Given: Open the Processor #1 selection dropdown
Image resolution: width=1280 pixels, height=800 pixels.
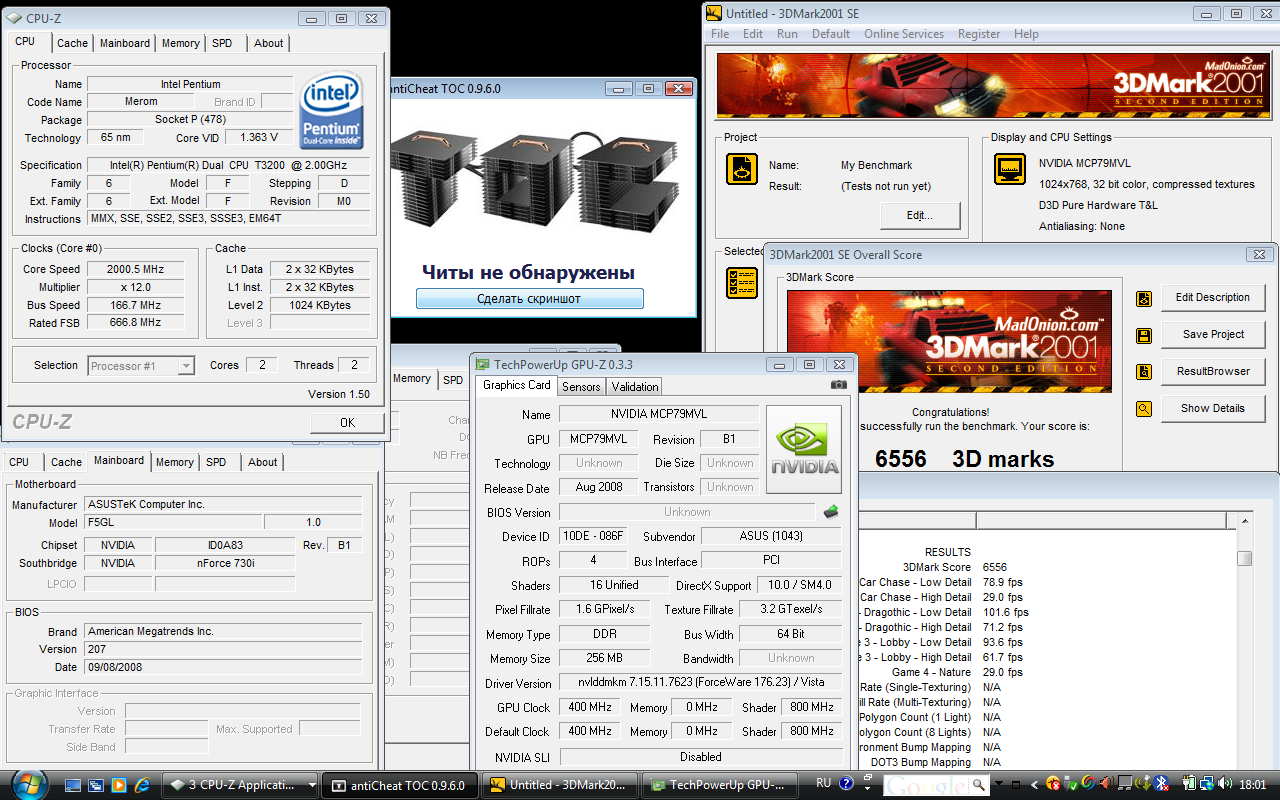Looking at the screenshot, I should 141,366.
